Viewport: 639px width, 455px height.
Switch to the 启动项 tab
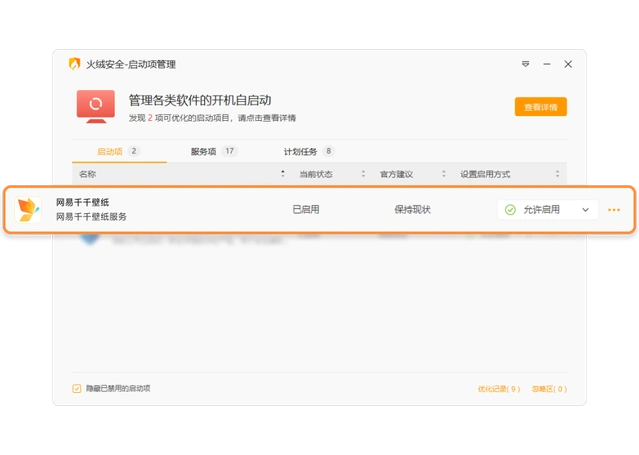coord(109,152)
